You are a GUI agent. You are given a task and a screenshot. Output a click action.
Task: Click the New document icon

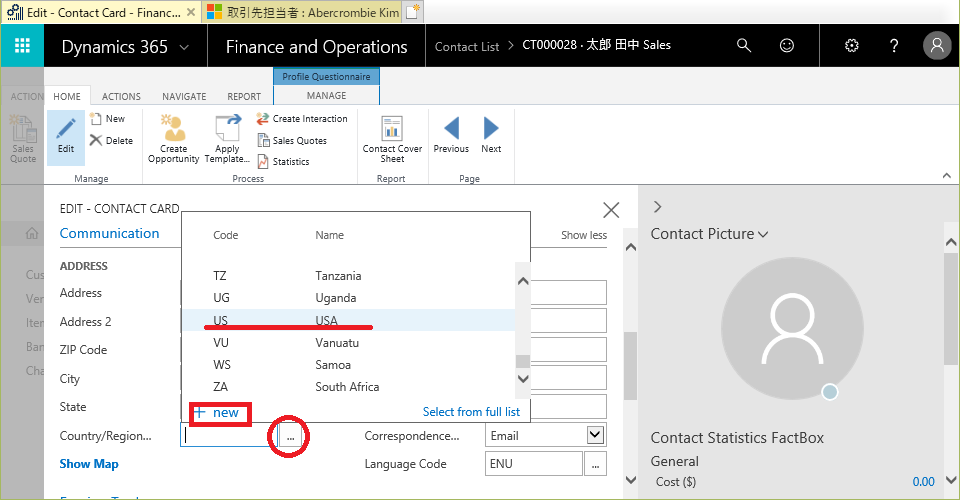(x=96, y=119)
